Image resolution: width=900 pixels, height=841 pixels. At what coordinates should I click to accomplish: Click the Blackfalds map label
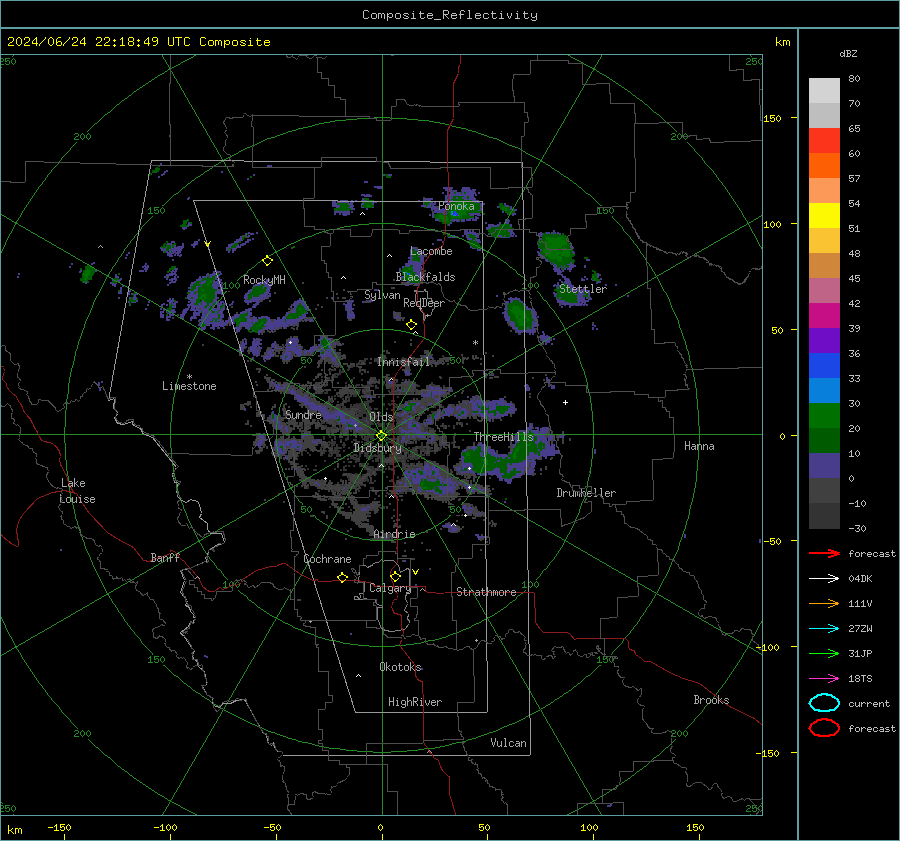[x=425, y=277]
